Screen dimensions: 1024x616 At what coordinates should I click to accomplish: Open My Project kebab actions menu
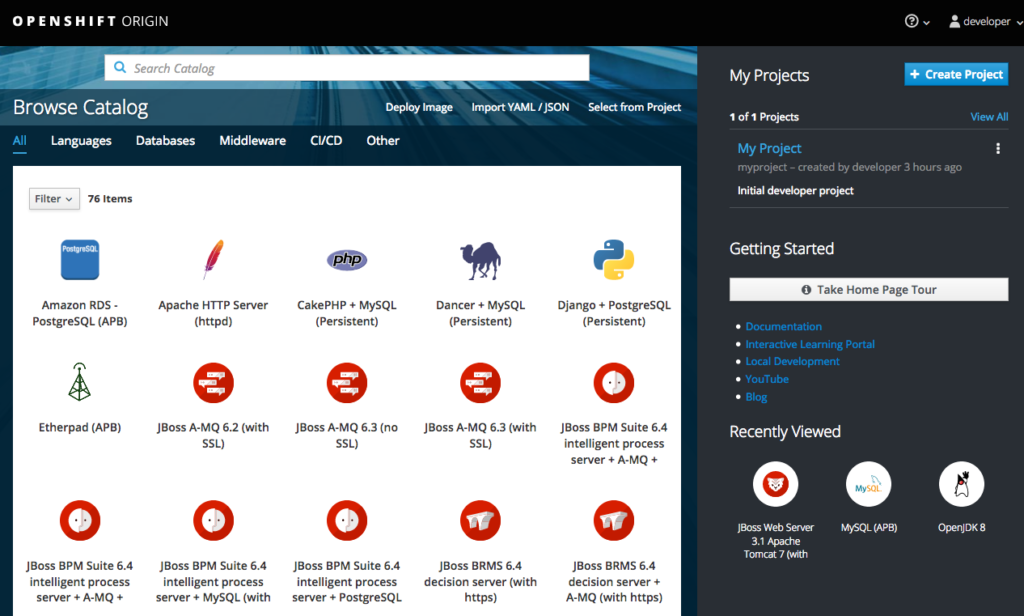point(997,149)
